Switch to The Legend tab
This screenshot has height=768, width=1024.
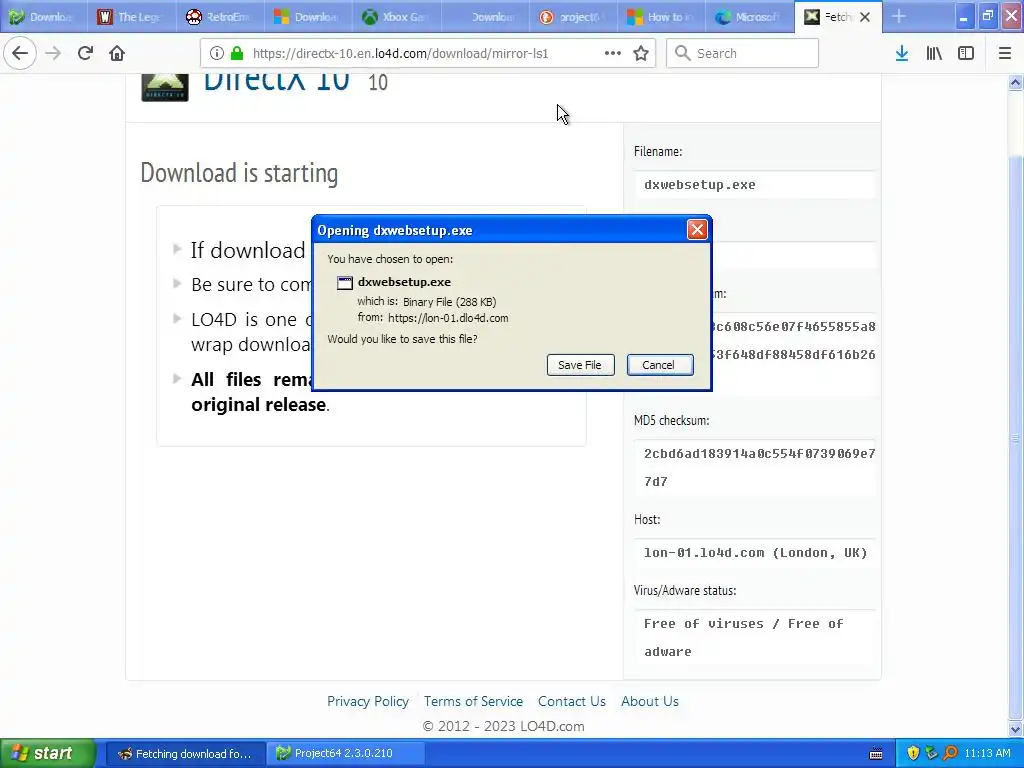[132, 17]
